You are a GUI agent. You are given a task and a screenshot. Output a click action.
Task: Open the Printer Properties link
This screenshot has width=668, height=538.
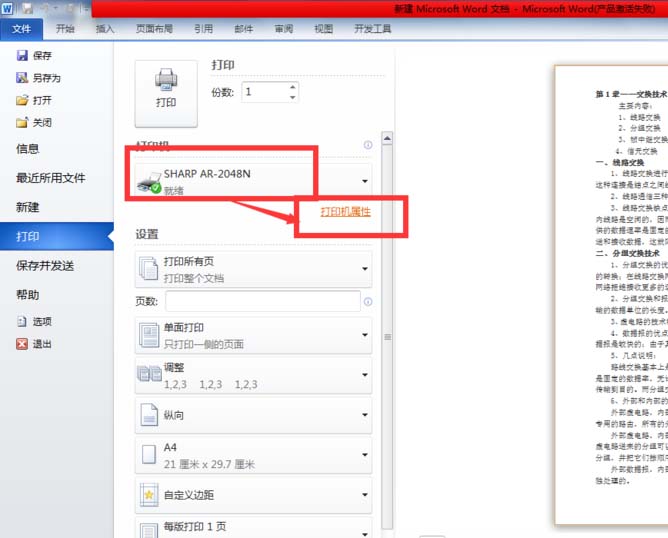[345, 212]
